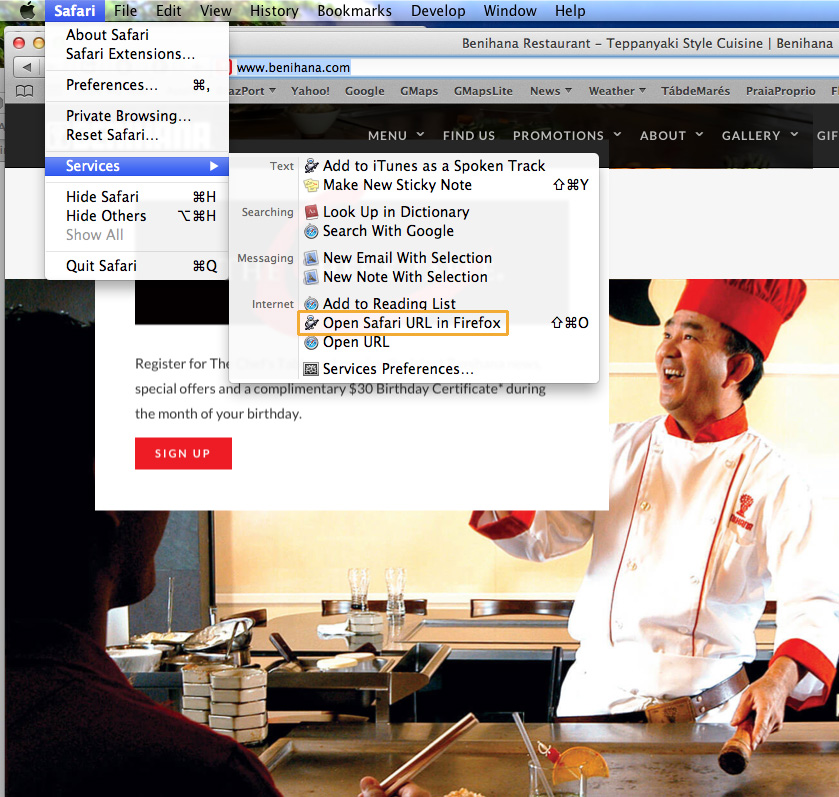Open the Edit menu
This screenshot has width=839, height=797.
coord(169,11)
